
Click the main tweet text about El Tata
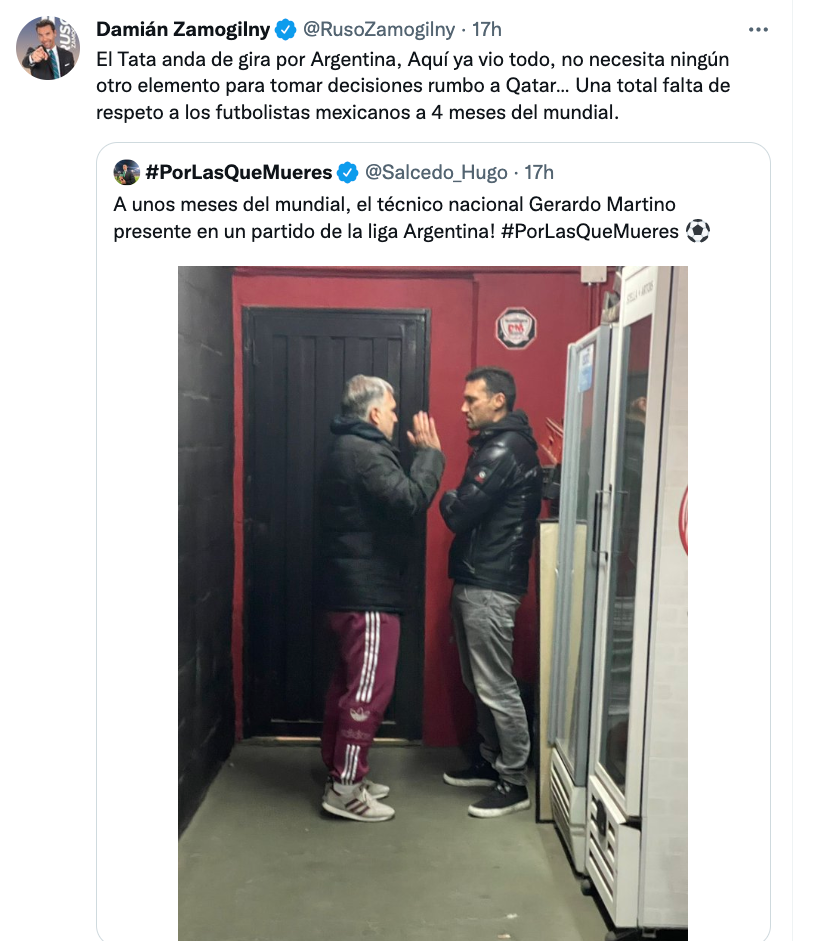pos(413,86)
